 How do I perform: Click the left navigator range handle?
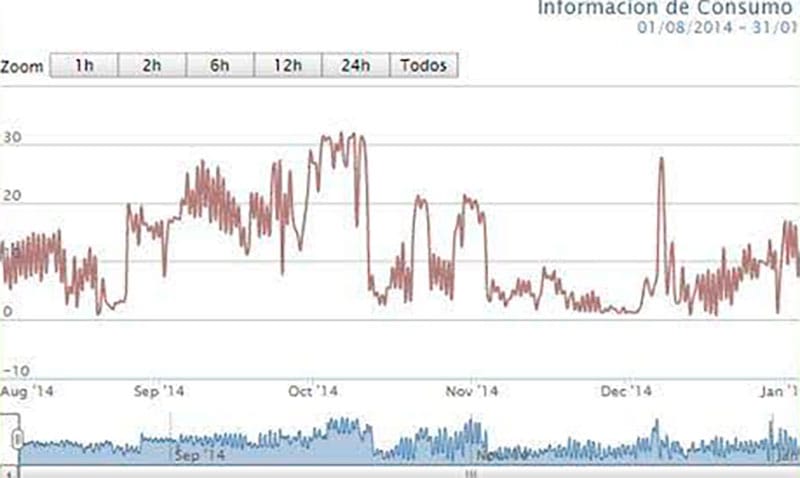pos(17,439)
